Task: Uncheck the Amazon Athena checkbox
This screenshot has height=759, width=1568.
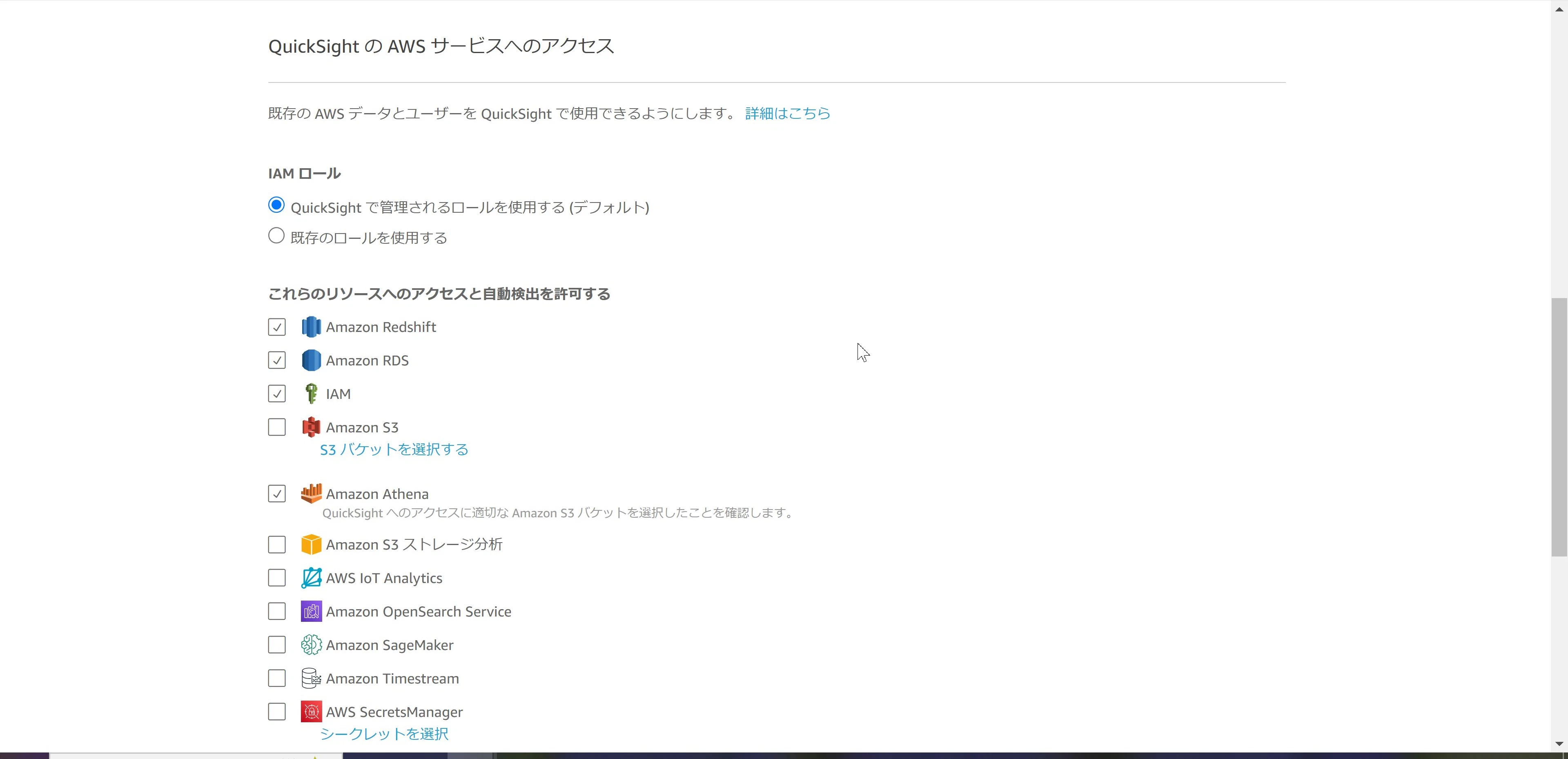Action: tap(277, 494)
